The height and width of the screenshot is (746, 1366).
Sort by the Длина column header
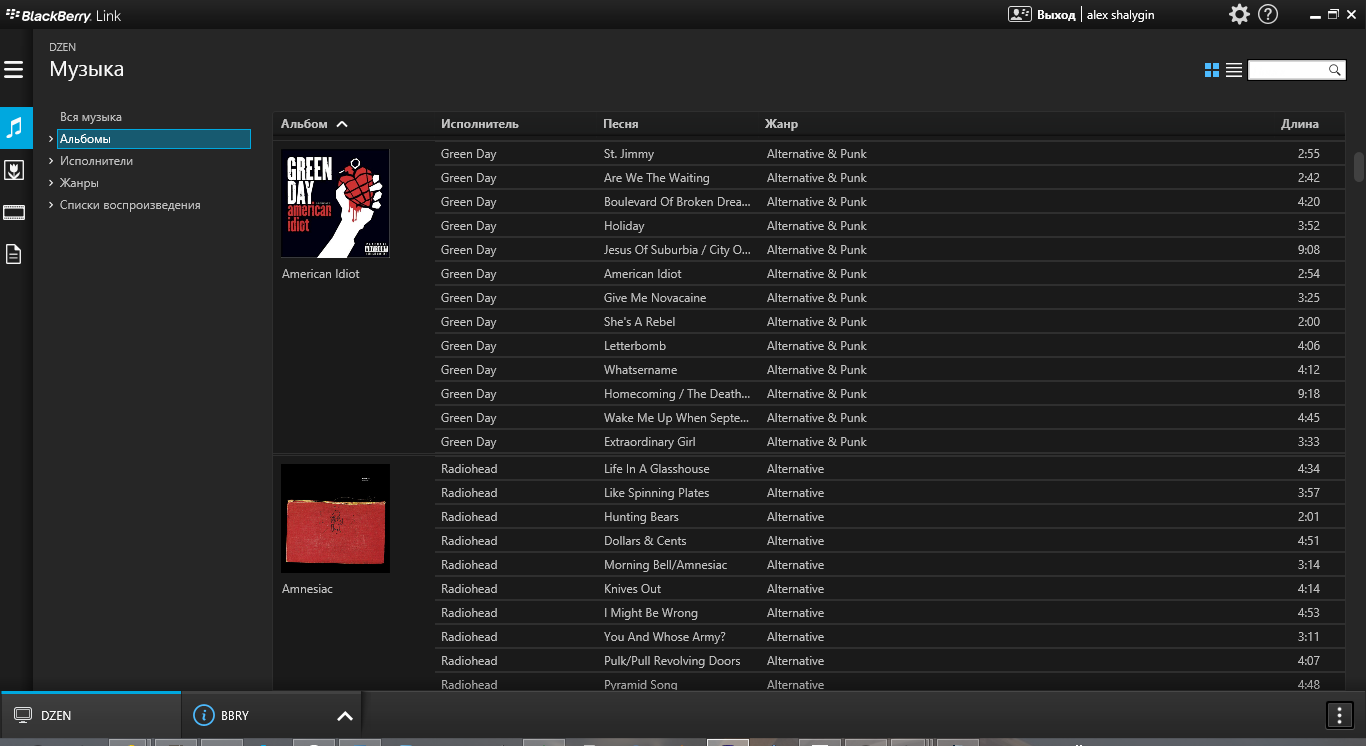1300,124
